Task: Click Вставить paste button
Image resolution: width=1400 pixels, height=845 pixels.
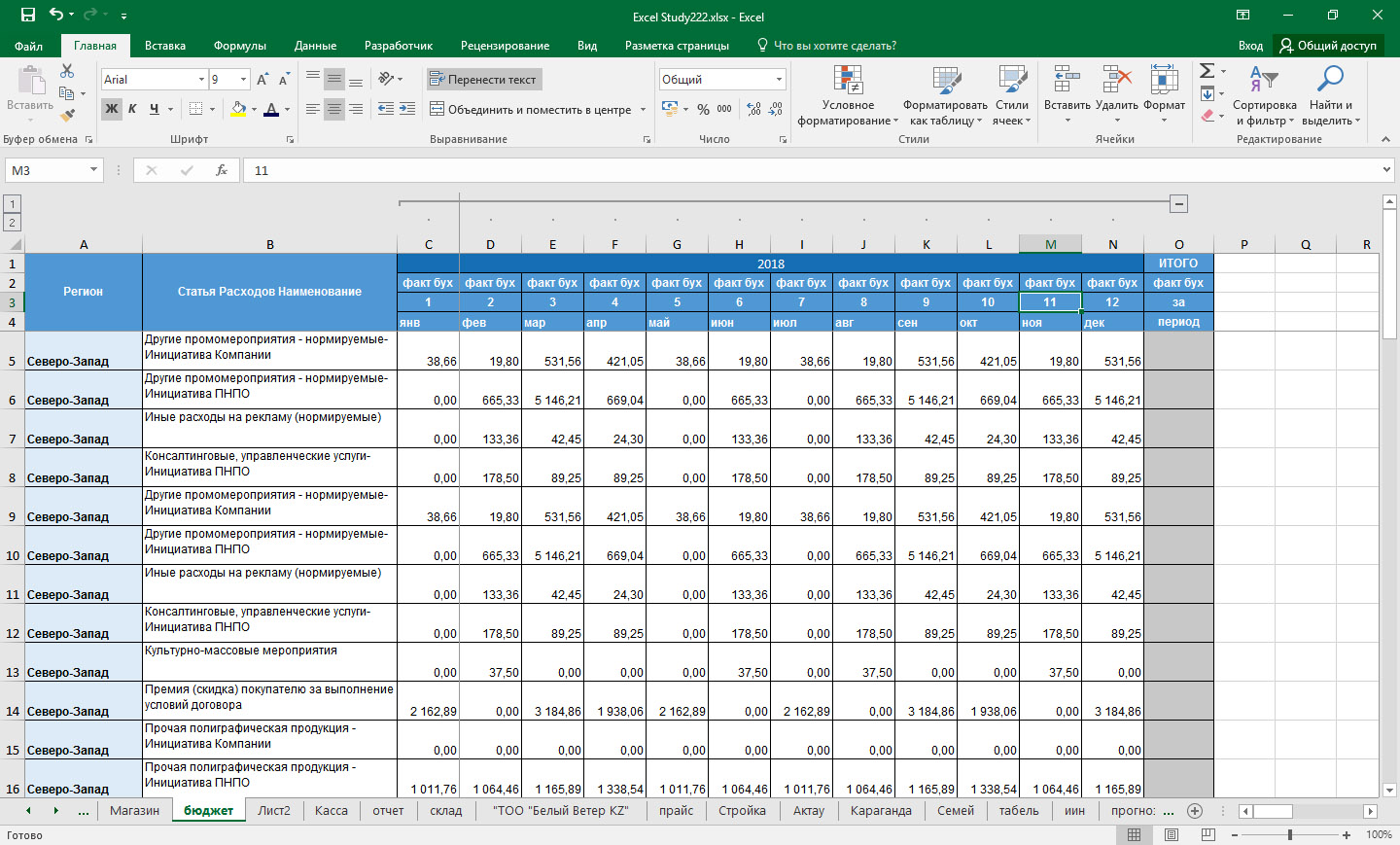Action: [30, 92]
